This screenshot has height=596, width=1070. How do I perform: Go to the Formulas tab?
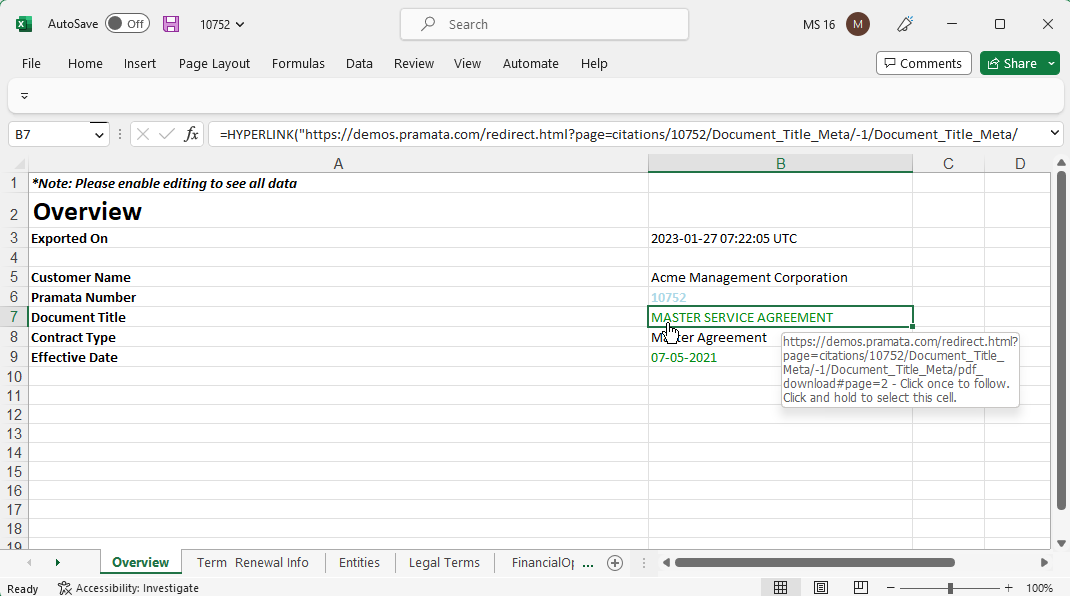coord(298,63)
